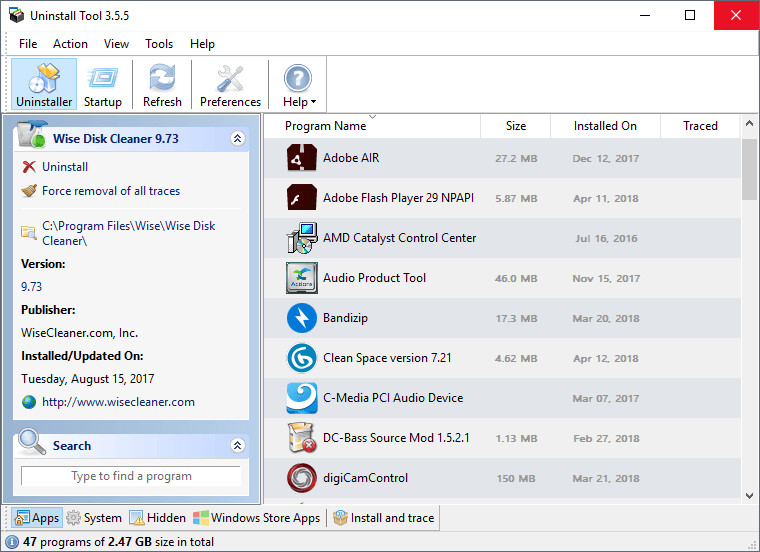760x552 pixels.
Task: Open the Tools menu
Action: click(159, 44)
